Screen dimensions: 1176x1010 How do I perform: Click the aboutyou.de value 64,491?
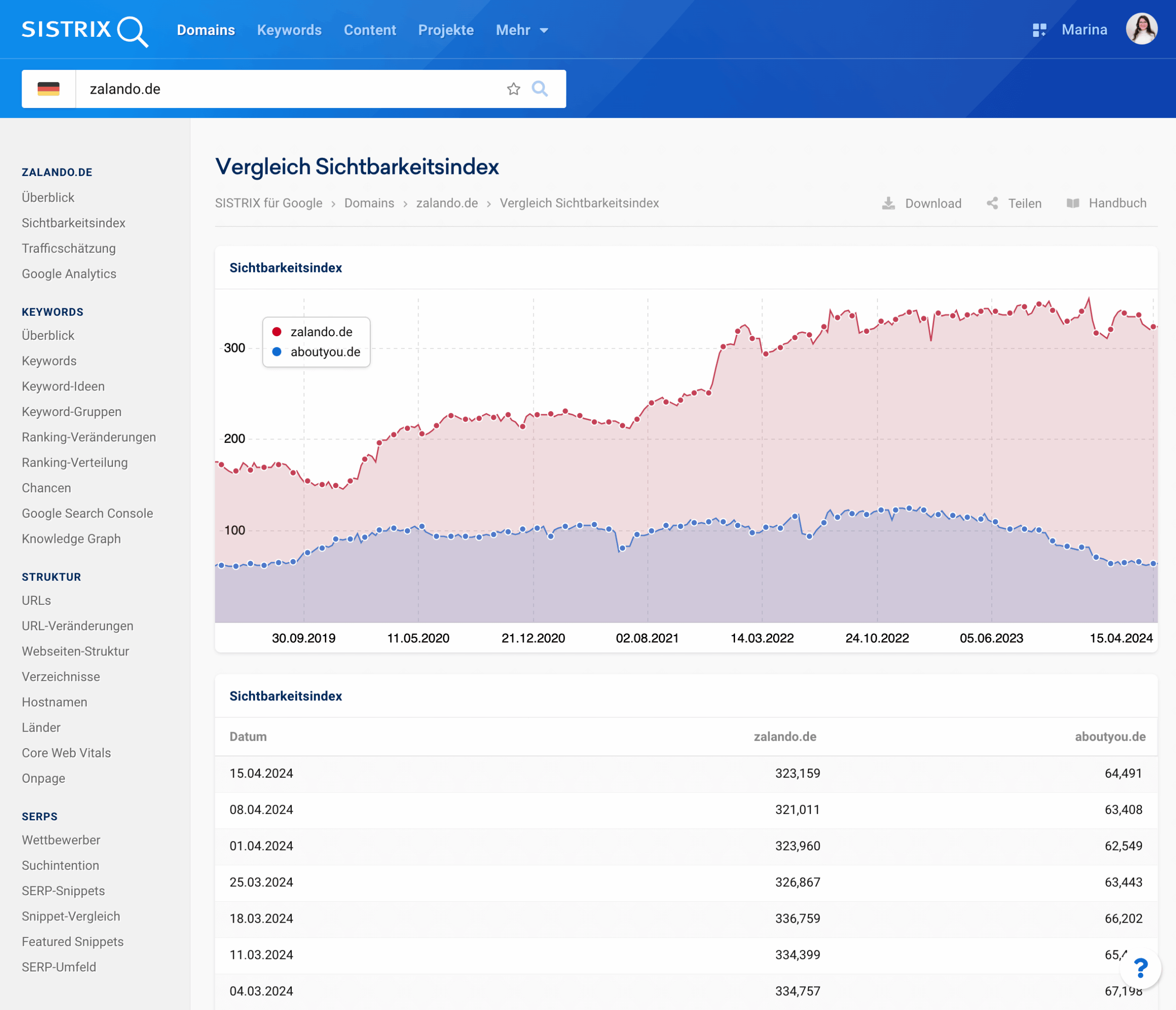click(1123, 773)
